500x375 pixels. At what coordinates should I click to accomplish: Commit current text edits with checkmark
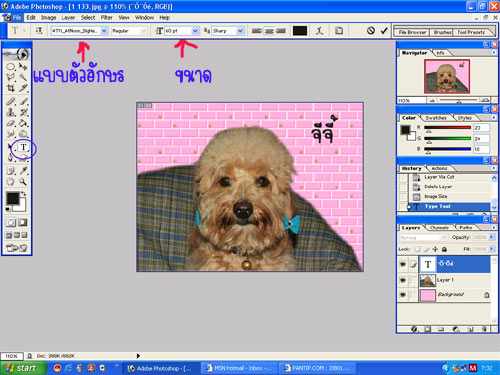384,31
